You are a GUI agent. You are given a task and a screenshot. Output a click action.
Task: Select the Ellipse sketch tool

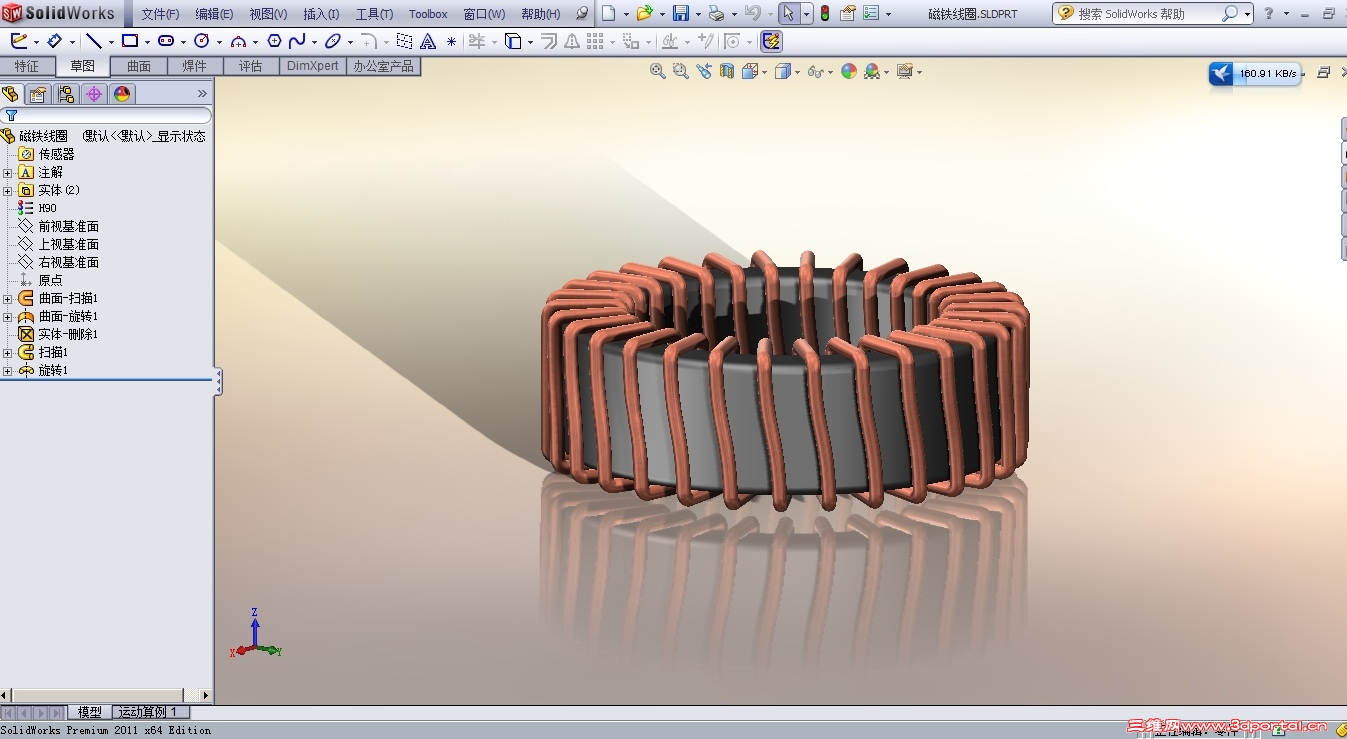[333, 41]
